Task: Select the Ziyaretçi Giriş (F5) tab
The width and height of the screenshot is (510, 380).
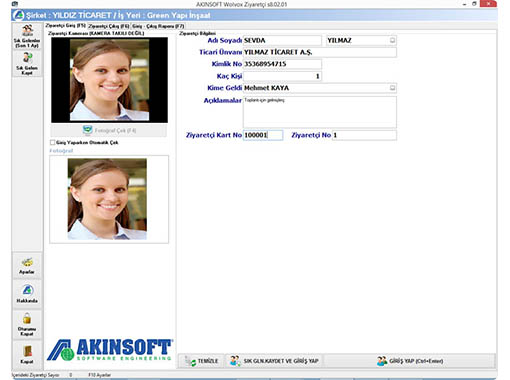Action: 66,26
